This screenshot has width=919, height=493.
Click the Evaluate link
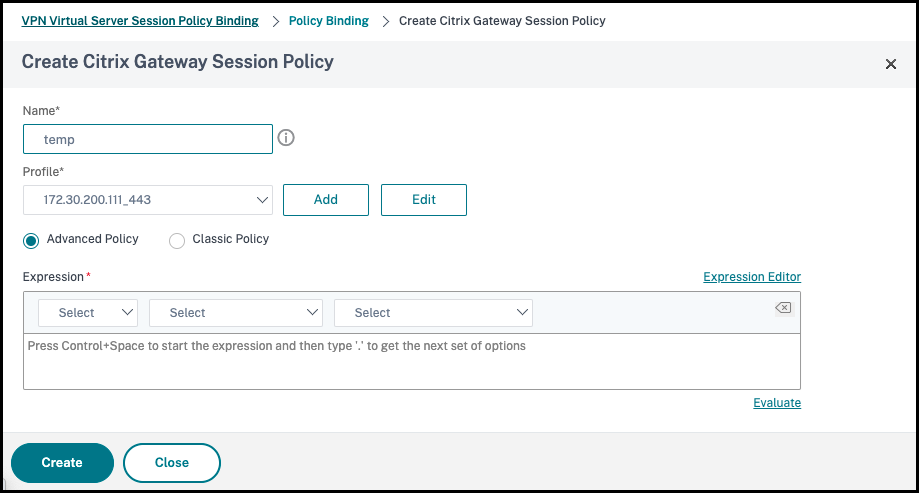[x=777, y=403]
